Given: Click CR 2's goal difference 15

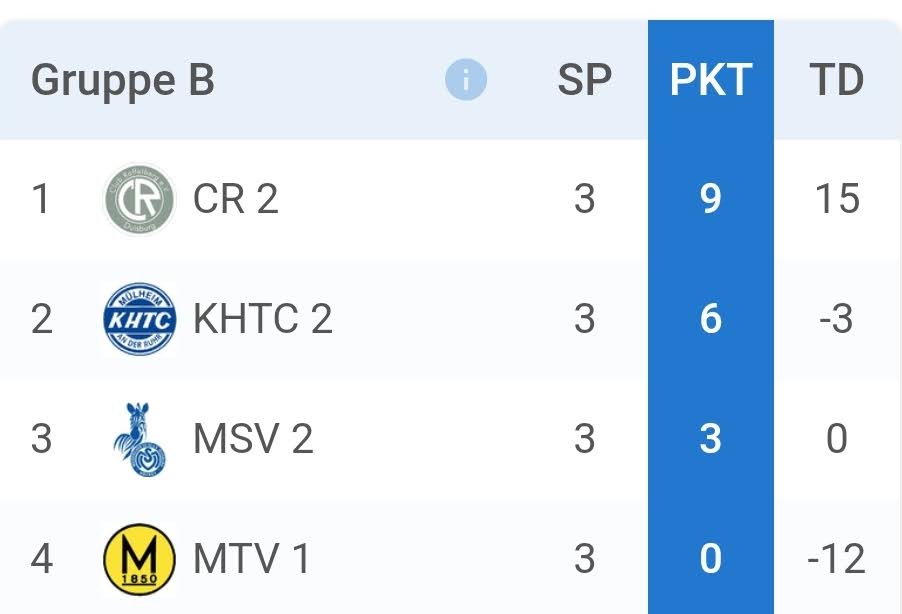Looking at the screenshot, I should click(x=836, y=199).
